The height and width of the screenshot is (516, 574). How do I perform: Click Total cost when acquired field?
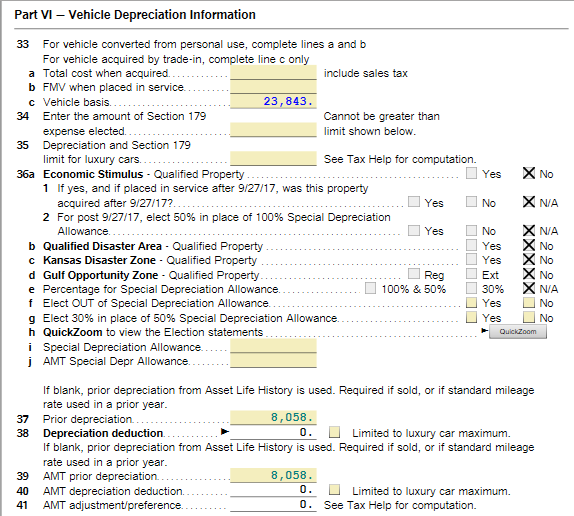click(x=273, y=72)
